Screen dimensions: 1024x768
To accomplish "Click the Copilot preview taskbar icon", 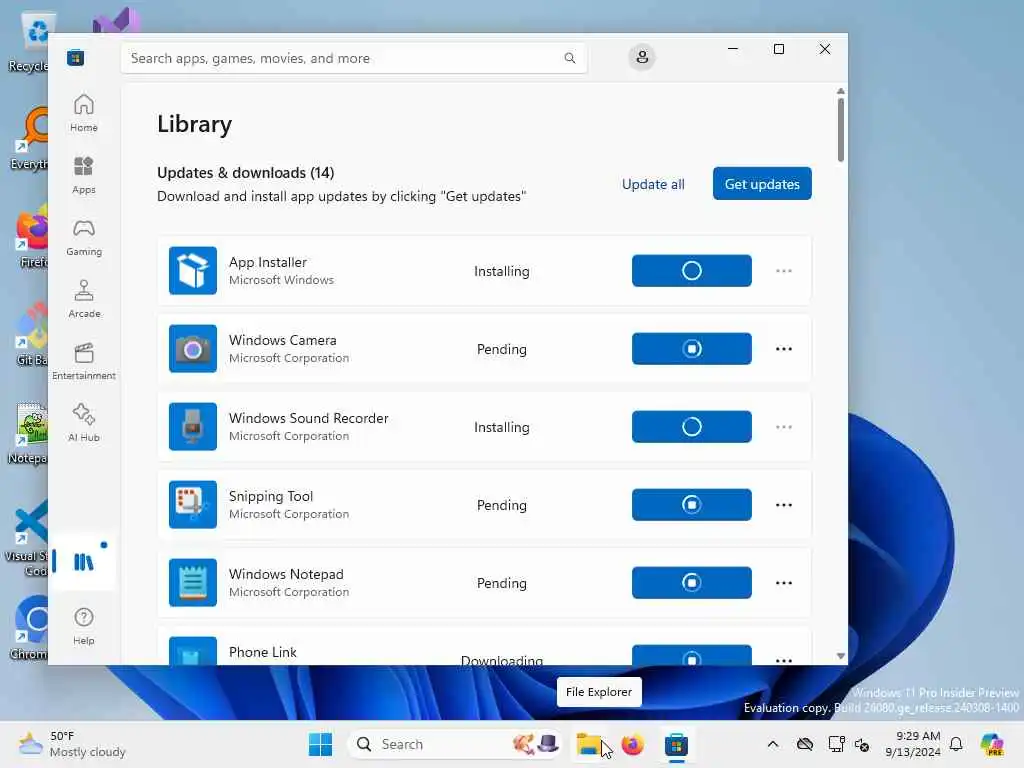I will pyautogui.click(x=991, y=744).
